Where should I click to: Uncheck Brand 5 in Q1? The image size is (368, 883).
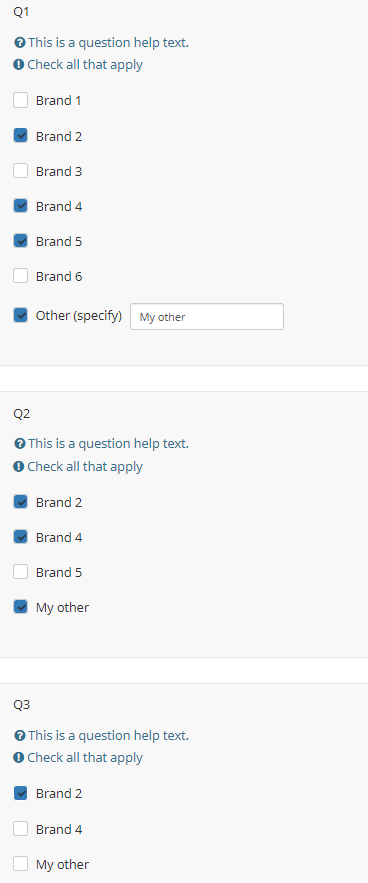pos(20,240)
